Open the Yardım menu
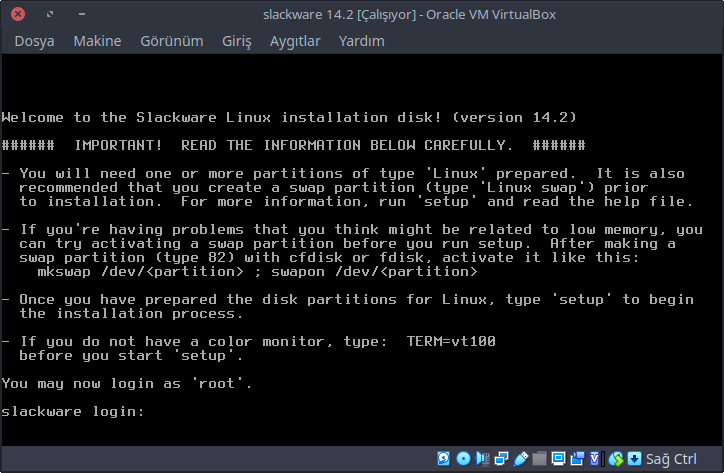The height and width of the screenshot is (473, 724). coord(362,41)
